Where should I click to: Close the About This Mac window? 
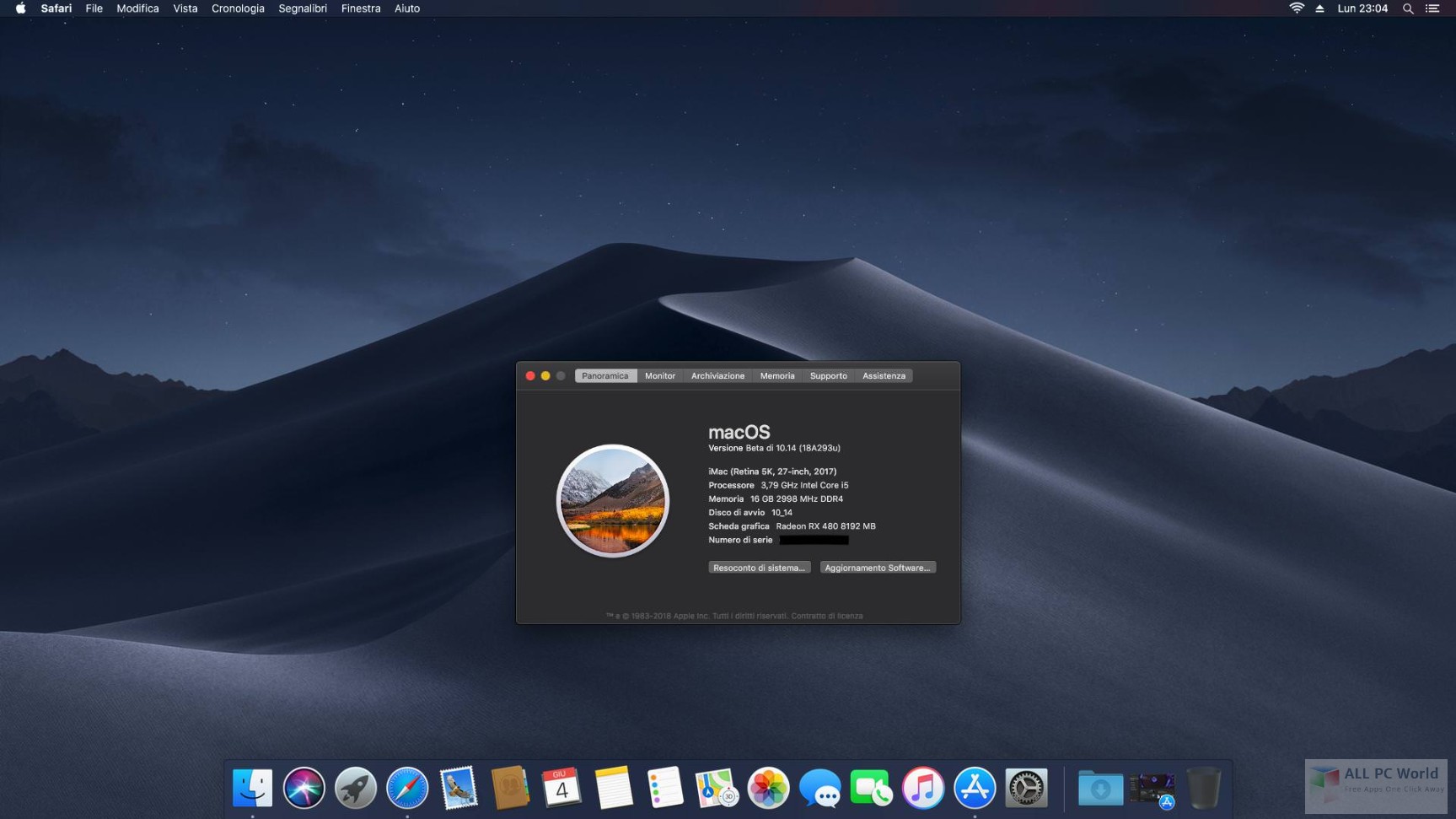[530, 376]
